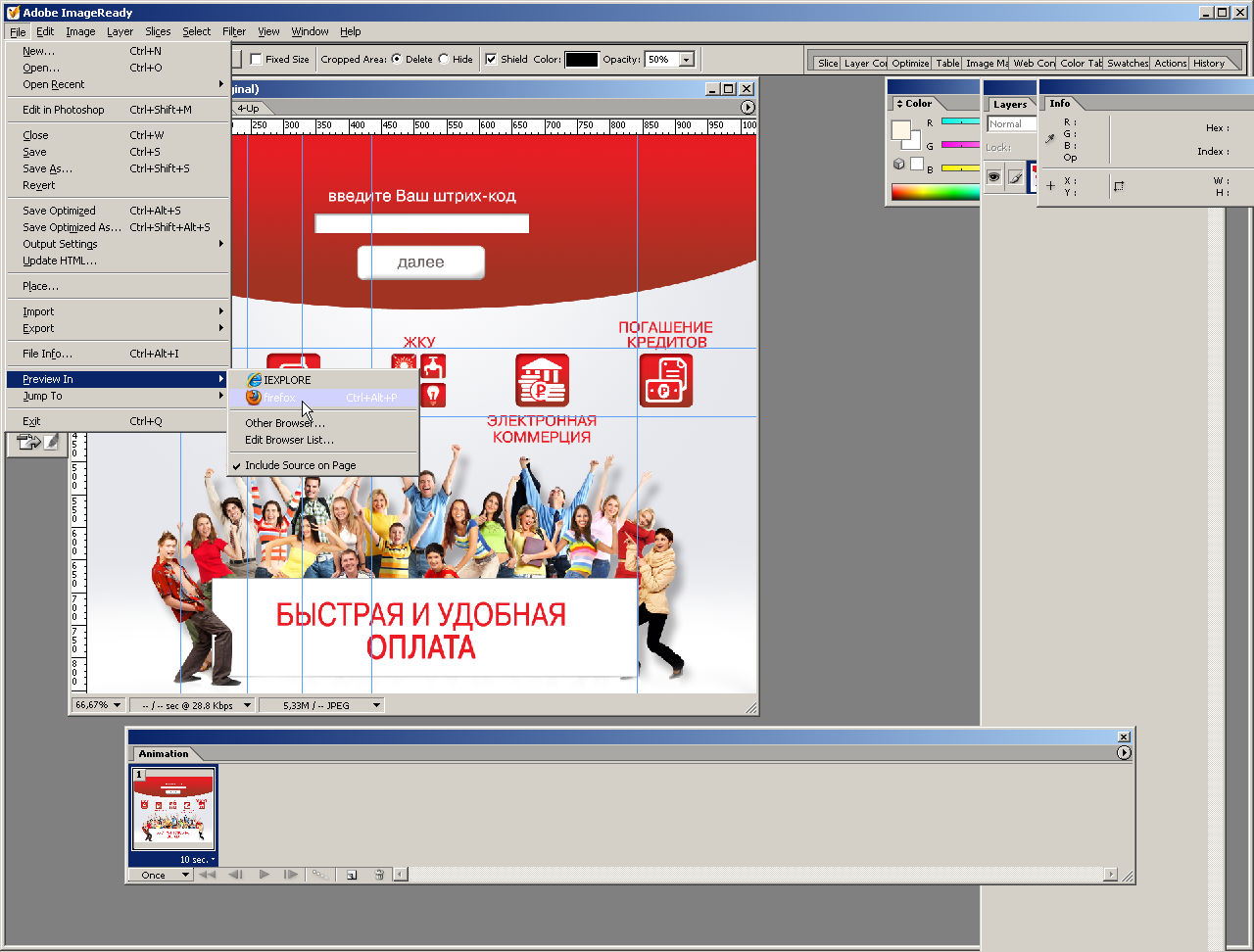Open the Filter menu
Screen dimensions: 1254x952
coord(234,31)
